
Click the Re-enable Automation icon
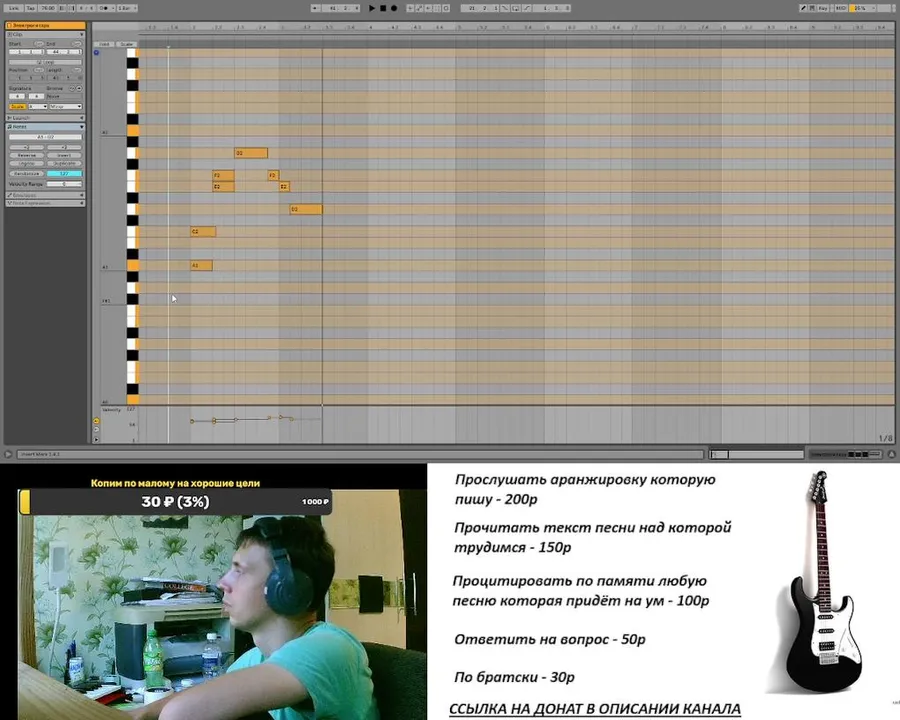[428, 8]
